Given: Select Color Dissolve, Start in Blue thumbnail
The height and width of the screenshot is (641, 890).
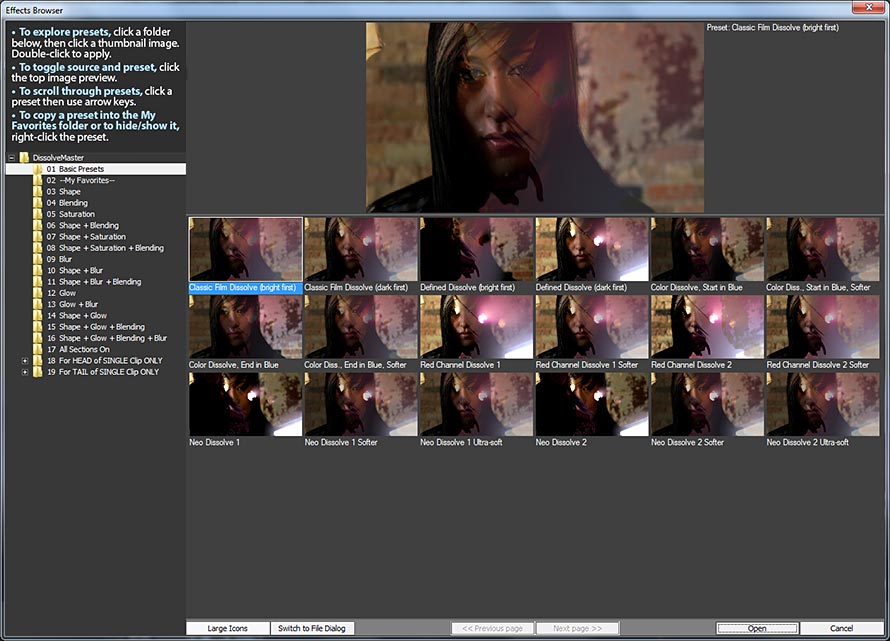Looking at the screenshot, I should click(707, 249).
